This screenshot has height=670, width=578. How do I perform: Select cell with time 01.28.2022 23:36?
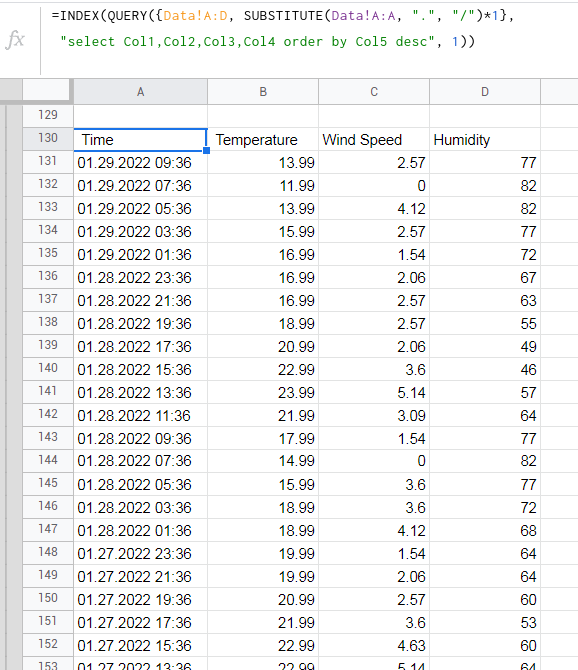click(x=141, y=277)
